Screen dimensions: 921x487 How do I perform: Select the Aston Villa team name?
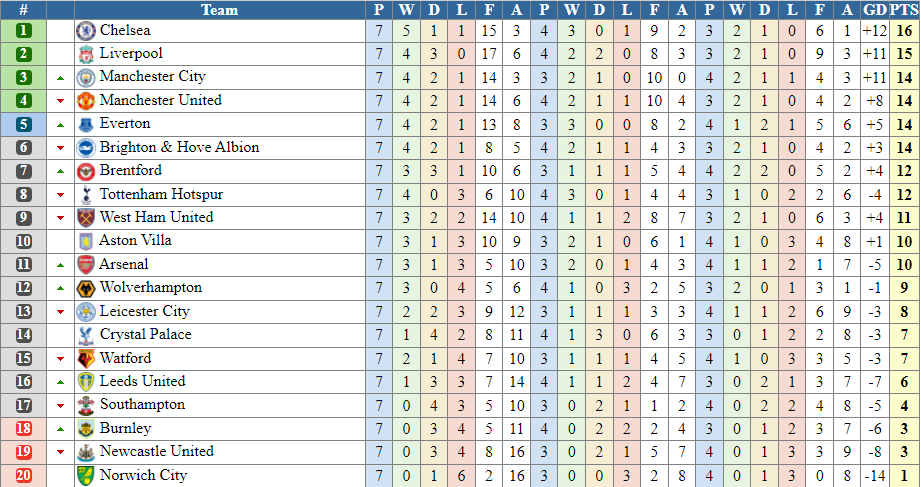point(135,240)
